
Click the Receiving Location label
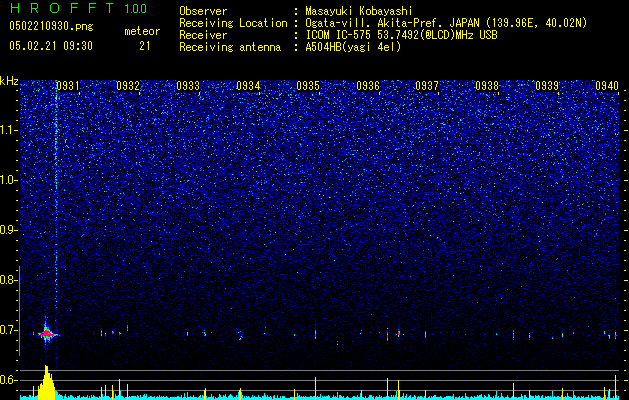(233, 23)
